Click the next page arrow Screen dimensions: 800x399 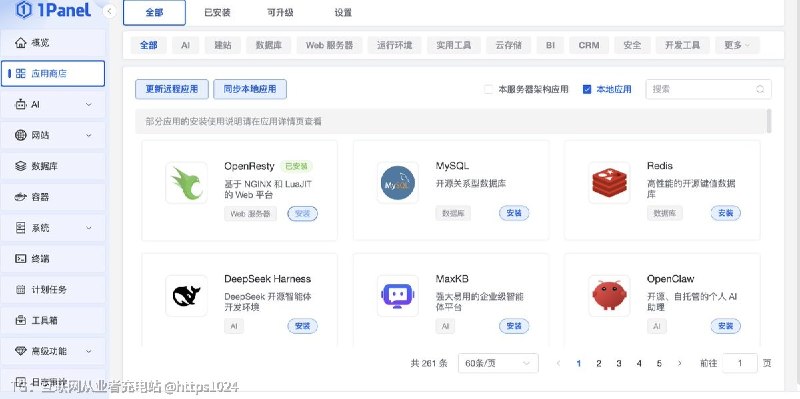[x=680, y=363]
